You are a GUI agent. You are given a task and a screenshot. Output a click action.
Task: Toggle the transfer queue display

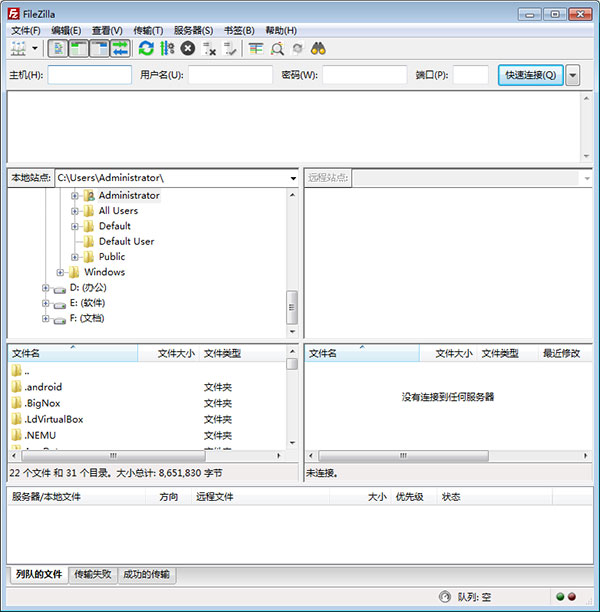(x=120, y=48)
